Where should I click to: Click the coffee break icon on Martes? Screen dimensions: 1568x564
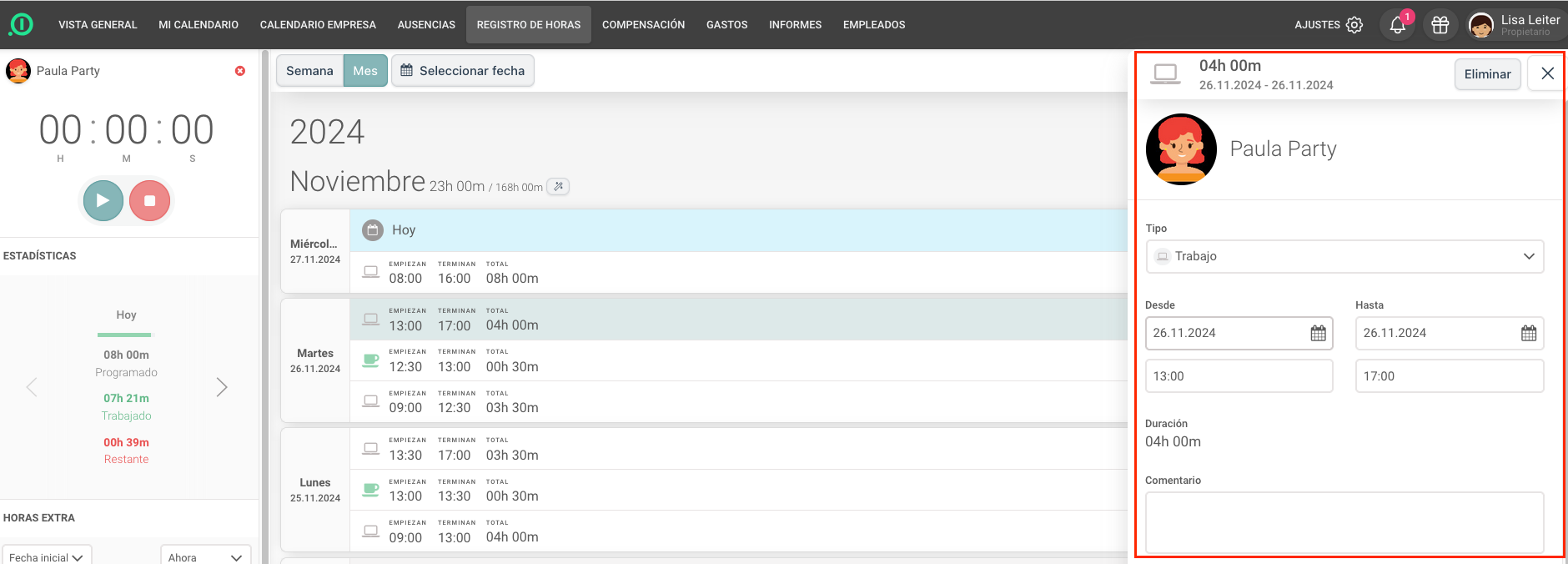(x=371, y=360)
